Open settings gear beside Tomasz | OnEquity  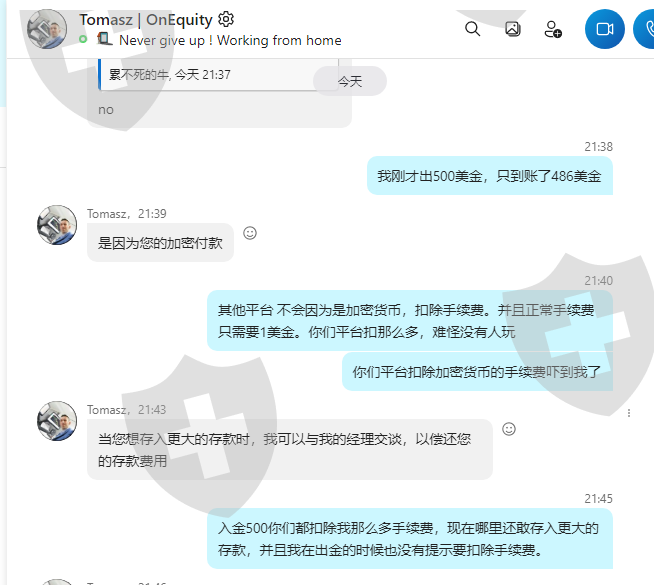(x=226, y=19)
